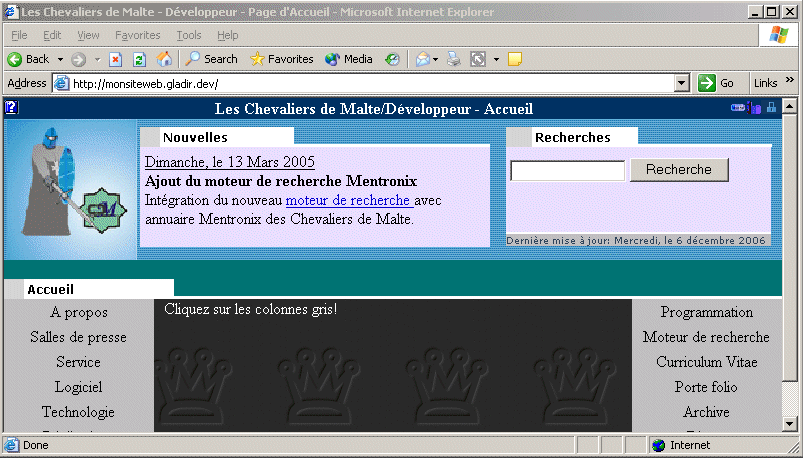Open the Tools menu
This screenshot has width=803, height=458.
click(188, 35)
